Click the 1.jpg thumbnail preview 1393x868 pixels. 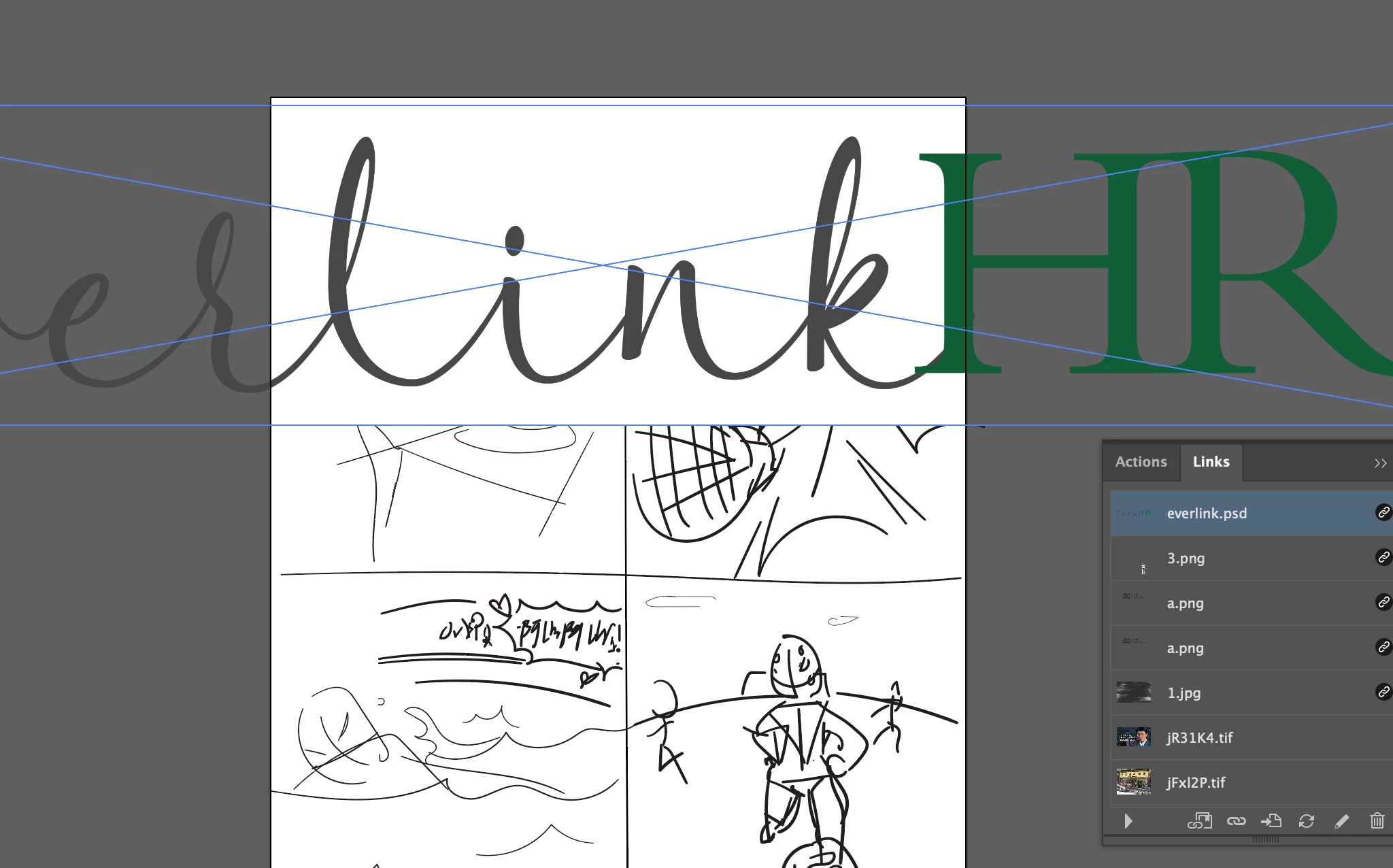pyautogui.click(x=1133, y=692)
